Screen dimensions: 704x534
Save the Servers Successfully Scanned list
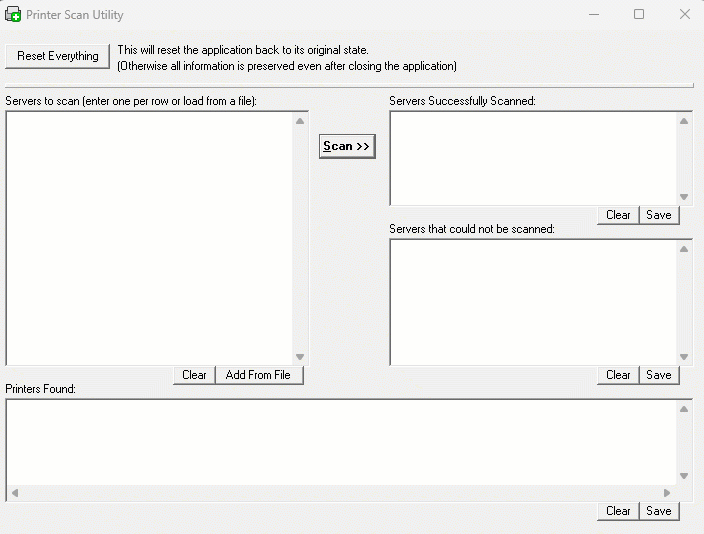pos(659,215)
